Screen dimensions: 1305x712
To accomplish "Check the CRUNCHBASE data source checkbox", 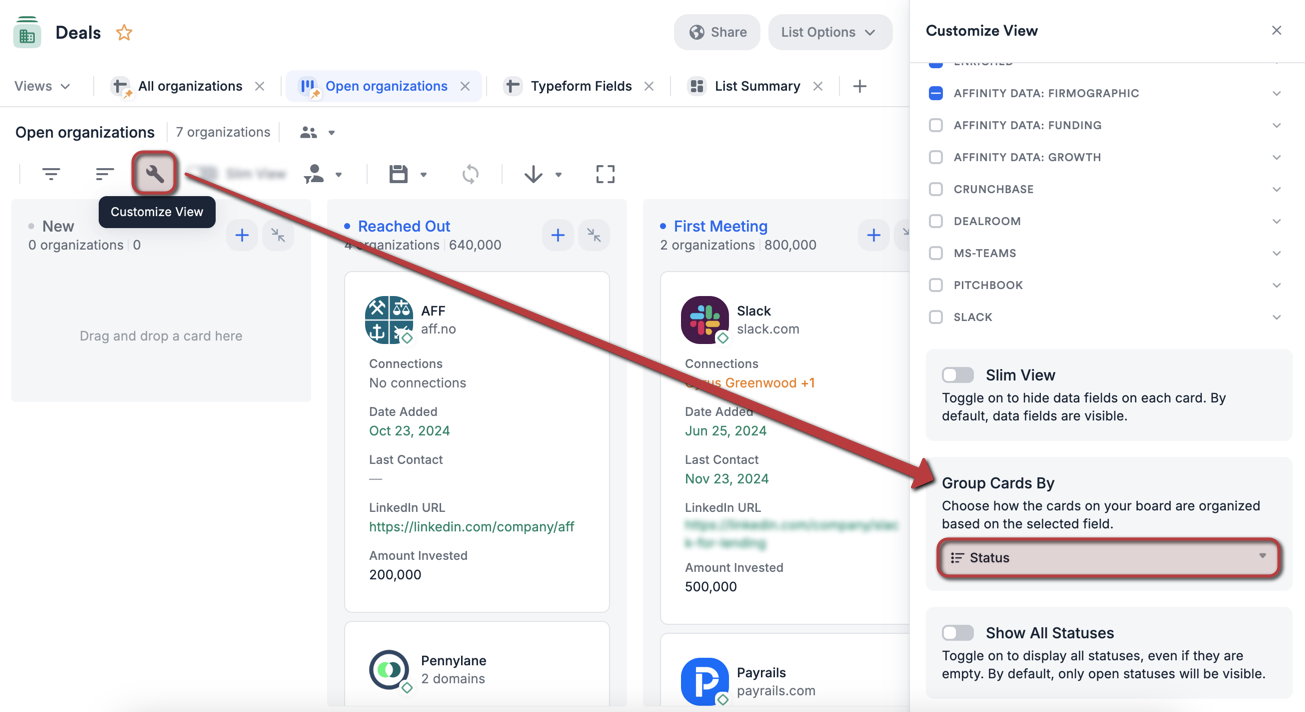I will 935,189.
